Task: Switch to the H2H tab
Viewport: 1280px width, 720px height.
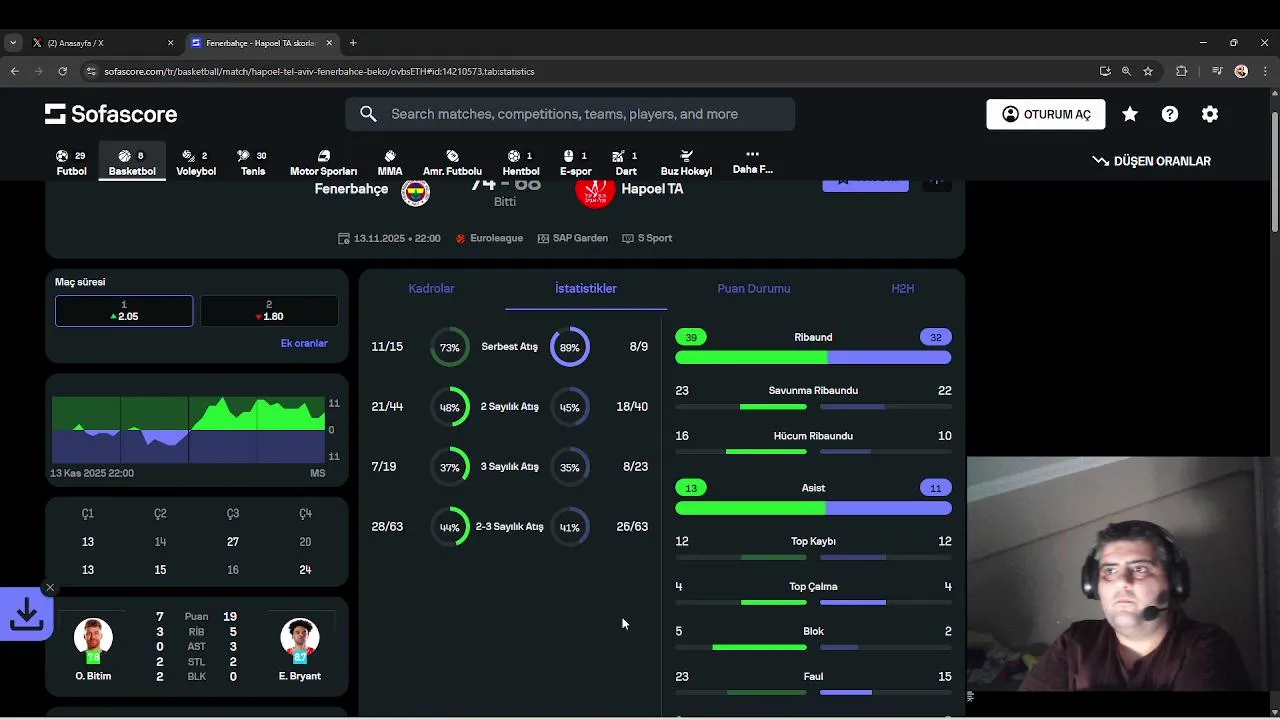Action: (x=902, y=288)
